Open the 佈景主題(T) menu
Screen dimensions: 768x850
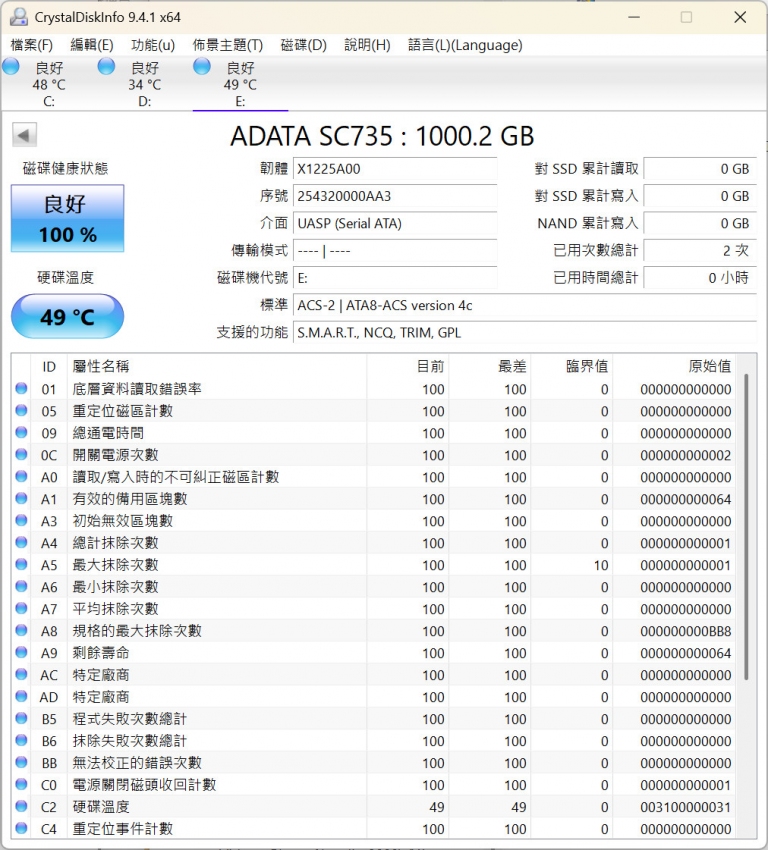(x=228, y=45)
